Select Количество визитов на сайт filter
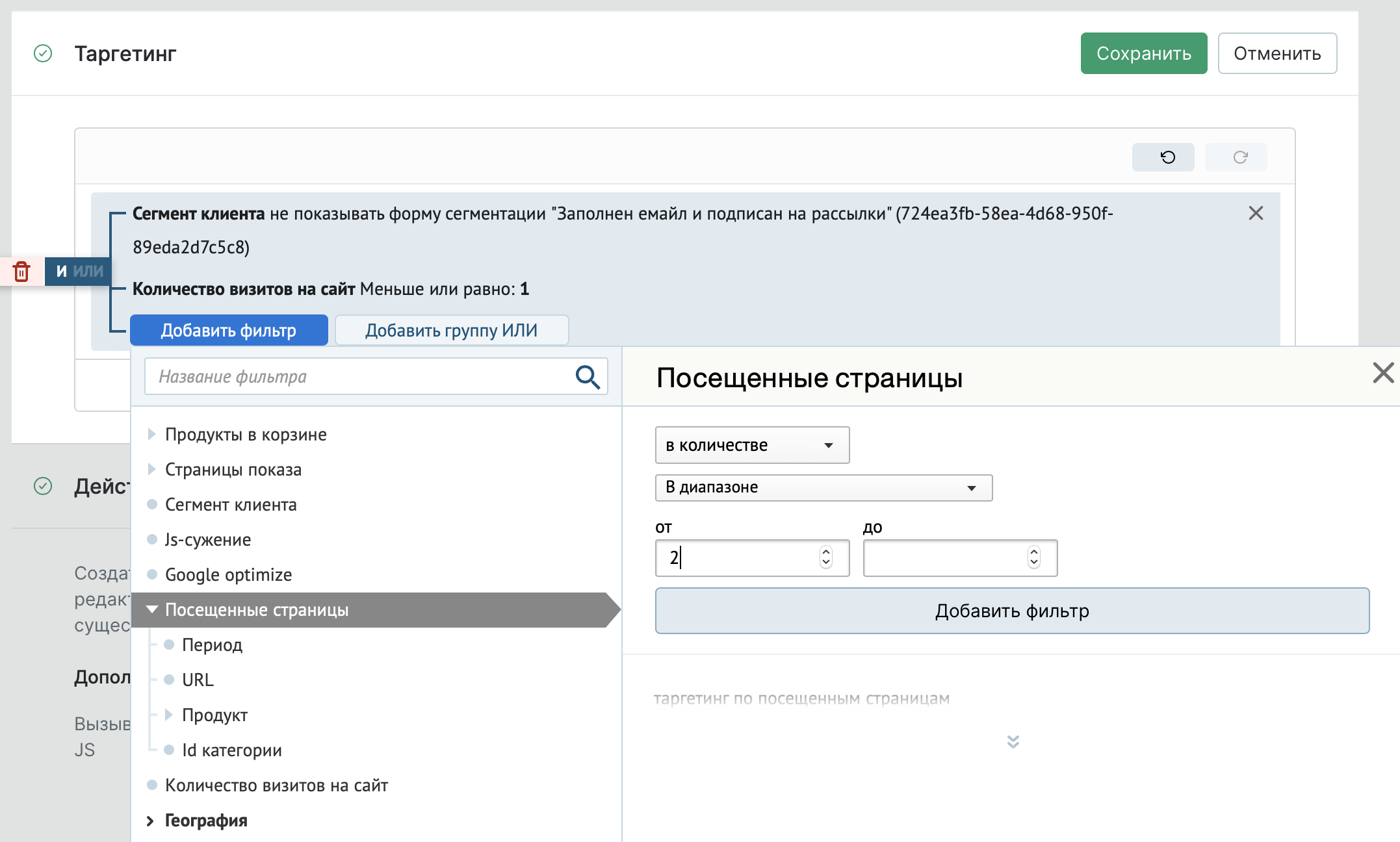The height and width of the screenshot is (842, 1400). point(276,785)
